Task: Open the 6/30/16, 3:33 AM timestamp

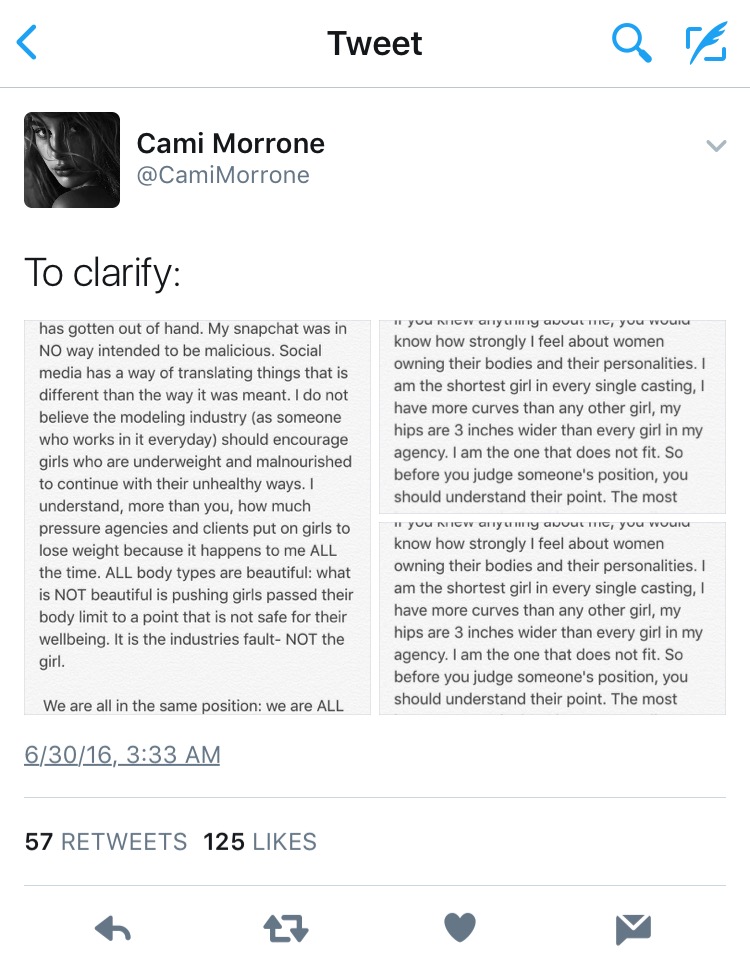Action: point(122,754)
